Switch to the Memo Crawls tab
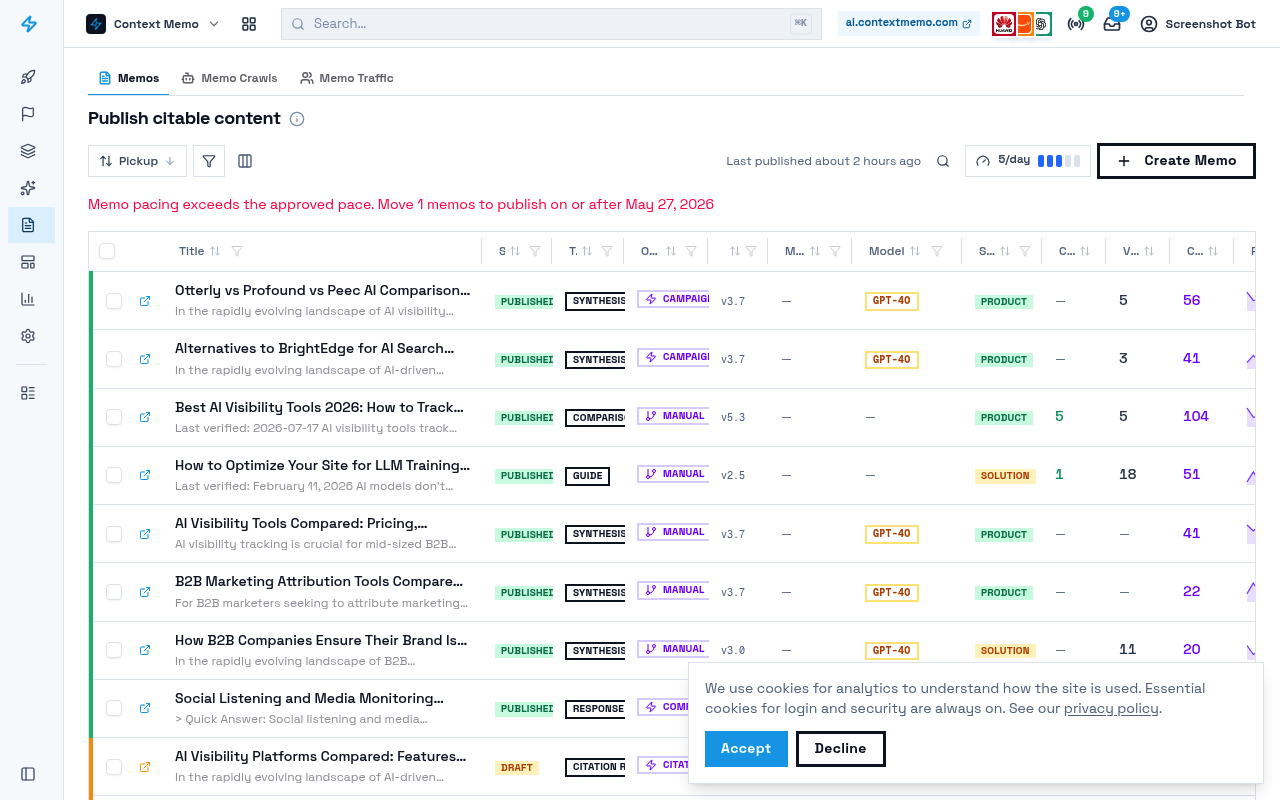 point(229,78)
